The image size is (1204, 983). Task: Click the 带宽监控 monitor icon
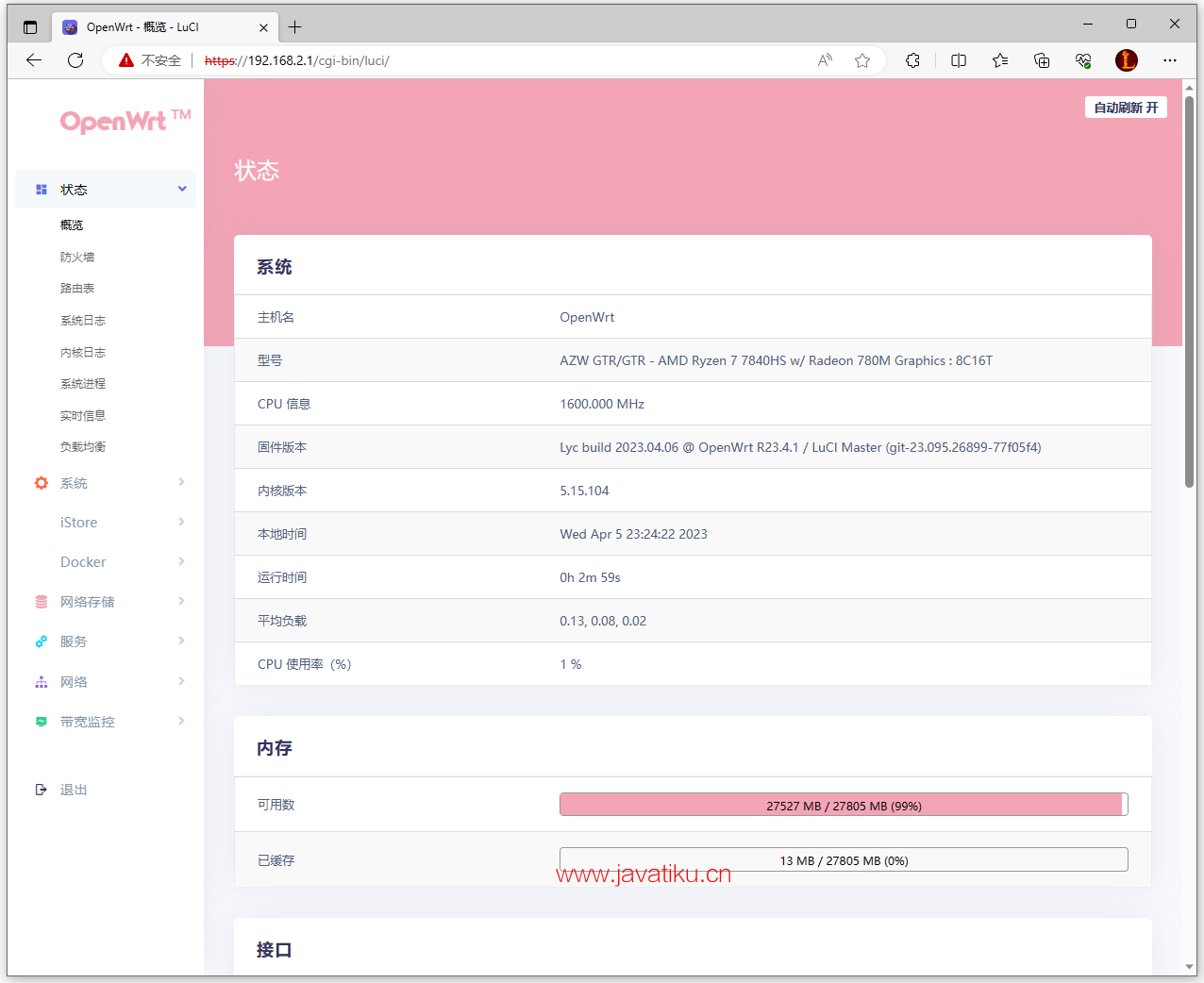pos(42,722)
